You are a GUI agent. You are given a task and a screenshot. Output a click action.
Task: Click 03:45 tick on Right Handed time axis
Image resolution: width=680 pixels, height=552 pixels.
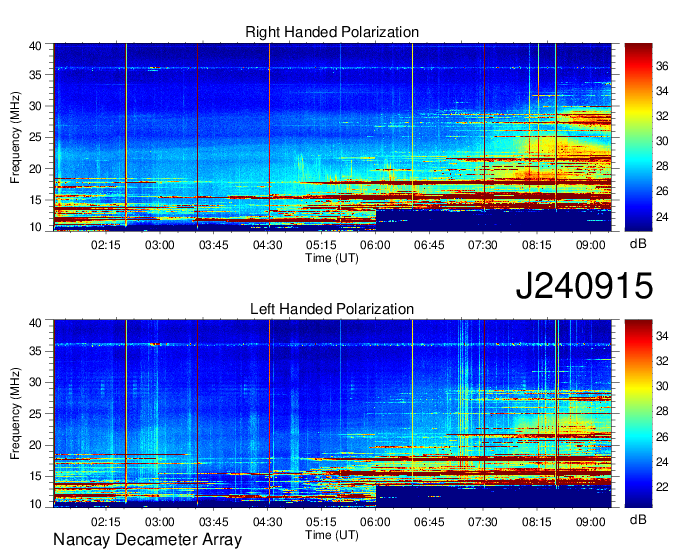tap(213, 245)
